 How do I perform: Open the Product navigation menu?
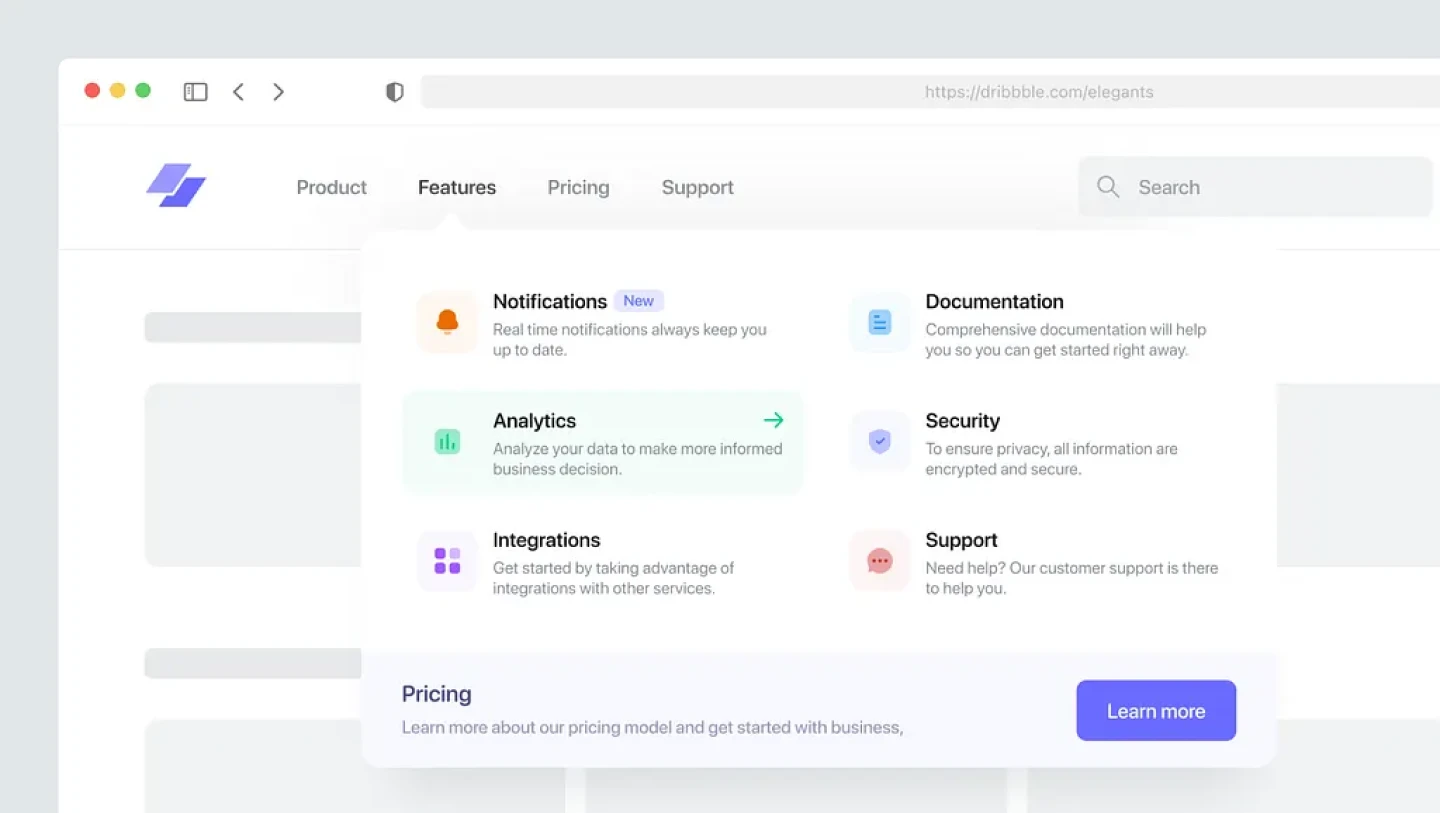[331, 187]
